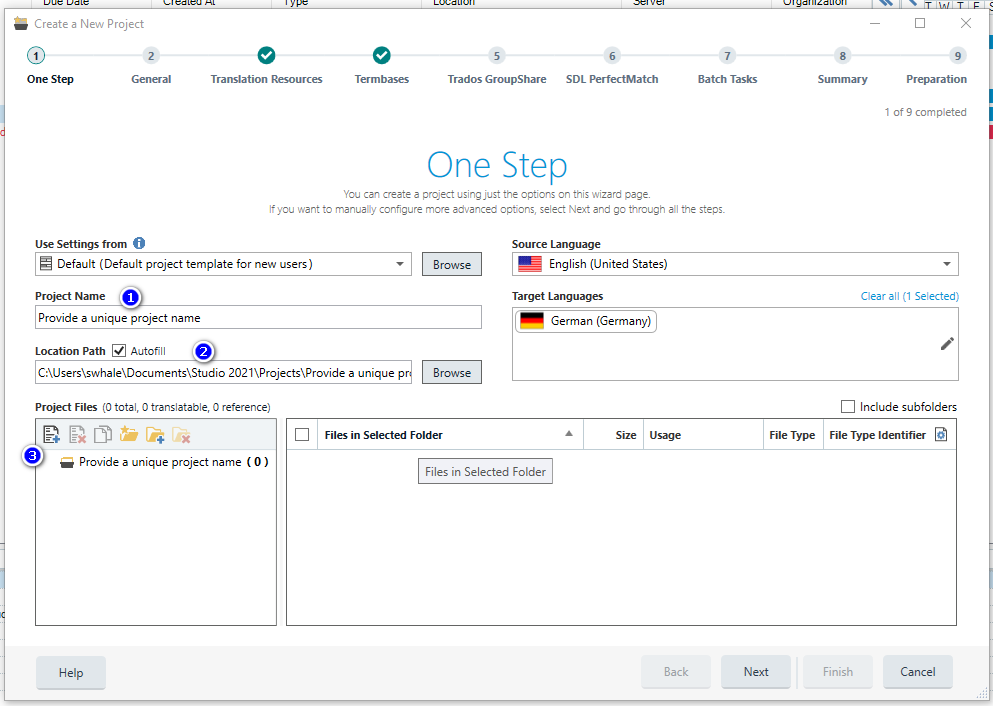
Task: Click the sort arrow on Files in Selected Folder
Action: coord(569,434)
